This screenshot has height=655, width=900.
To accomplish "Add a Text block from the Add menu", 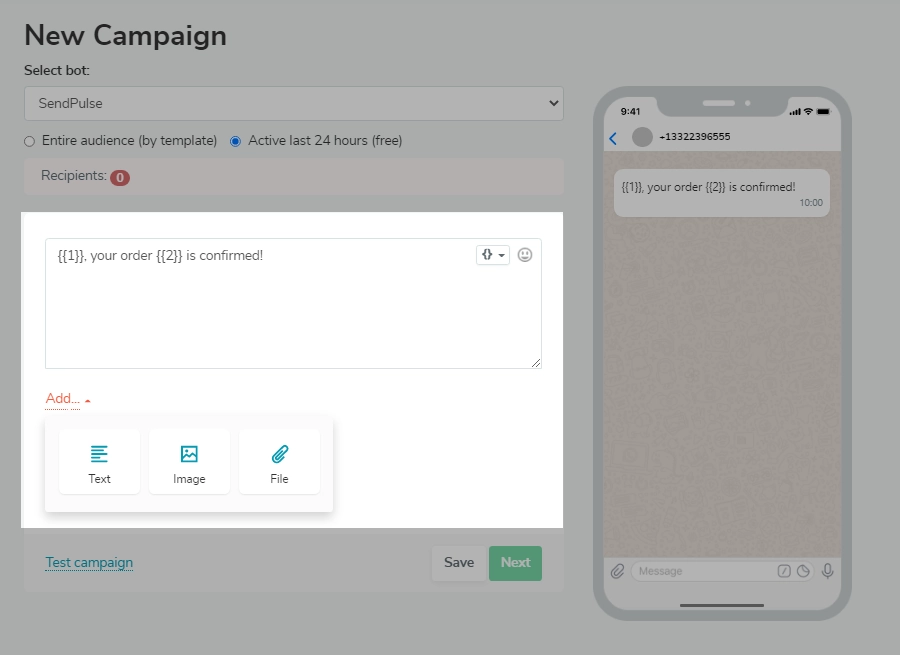I will point(98,460).
